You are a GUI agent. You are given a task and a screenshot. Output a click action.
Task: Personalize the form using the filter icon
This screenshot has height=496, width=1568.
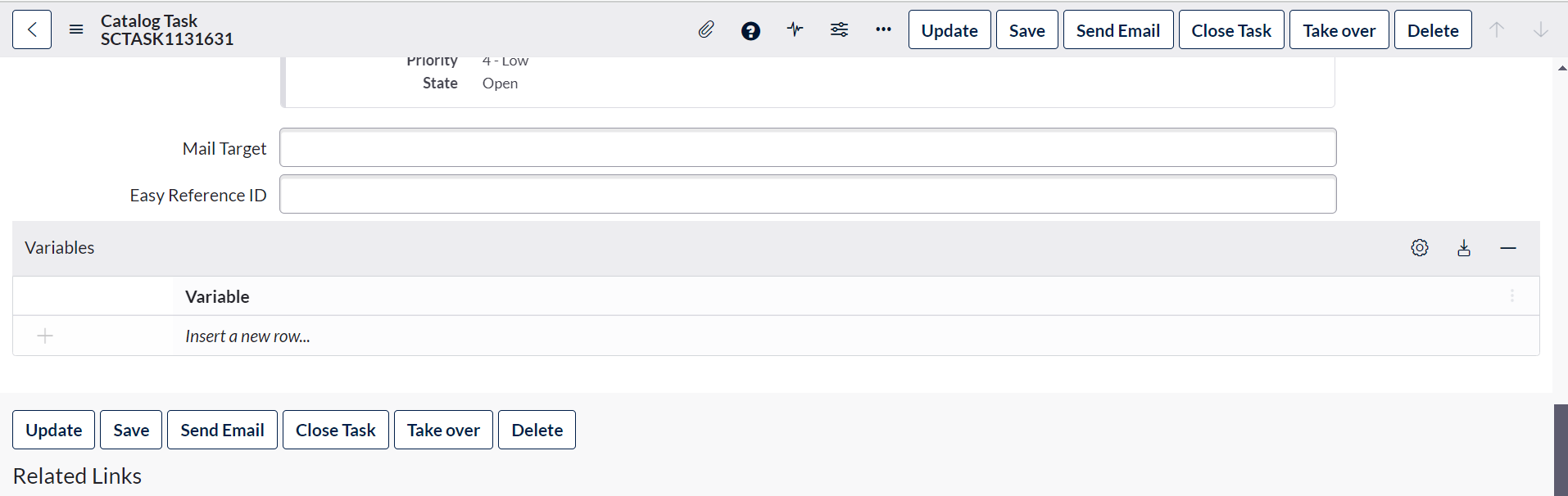coord(839,29)
